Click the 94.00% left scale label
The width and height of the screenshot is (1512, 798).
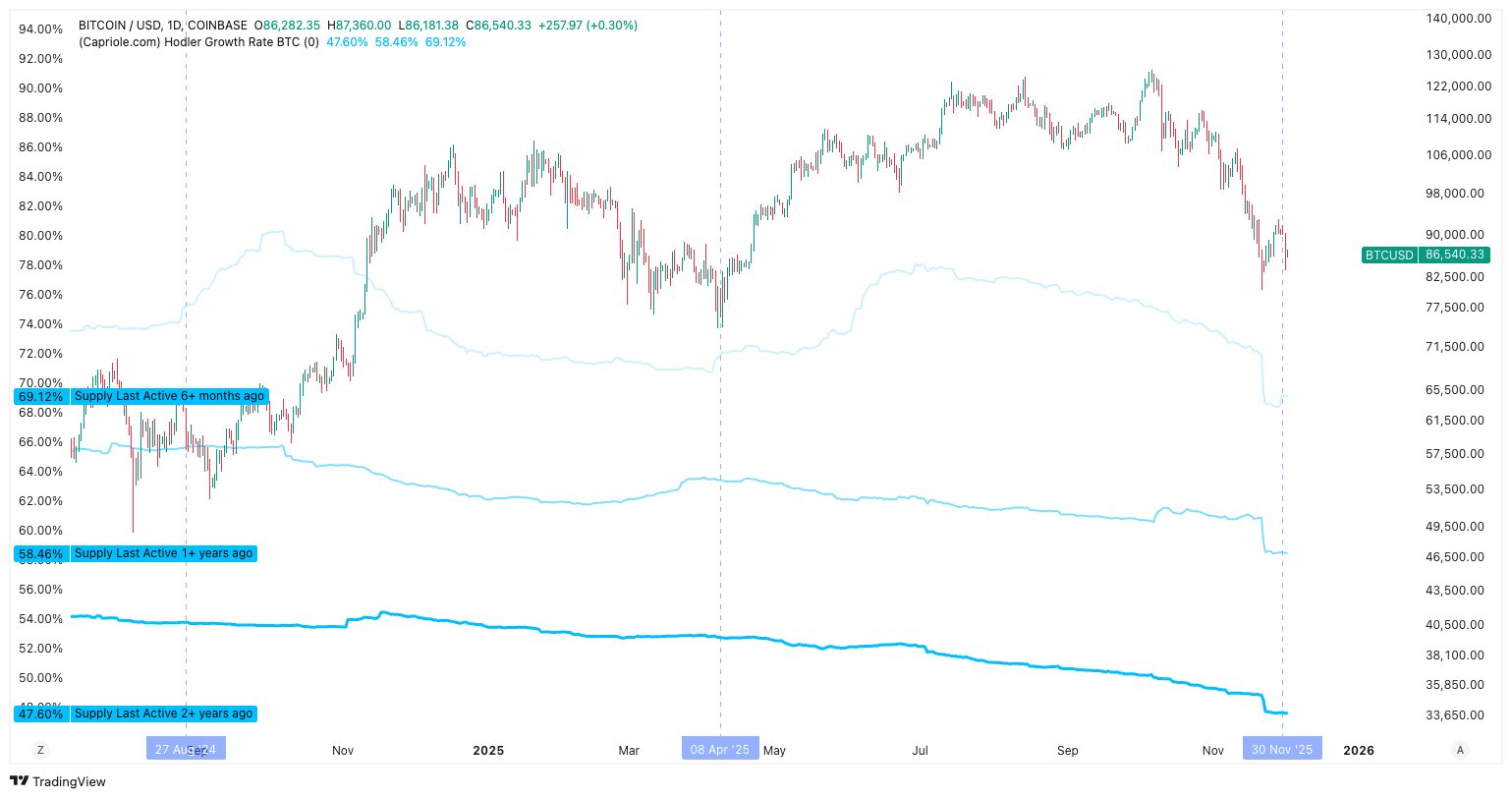coord(41,29)
